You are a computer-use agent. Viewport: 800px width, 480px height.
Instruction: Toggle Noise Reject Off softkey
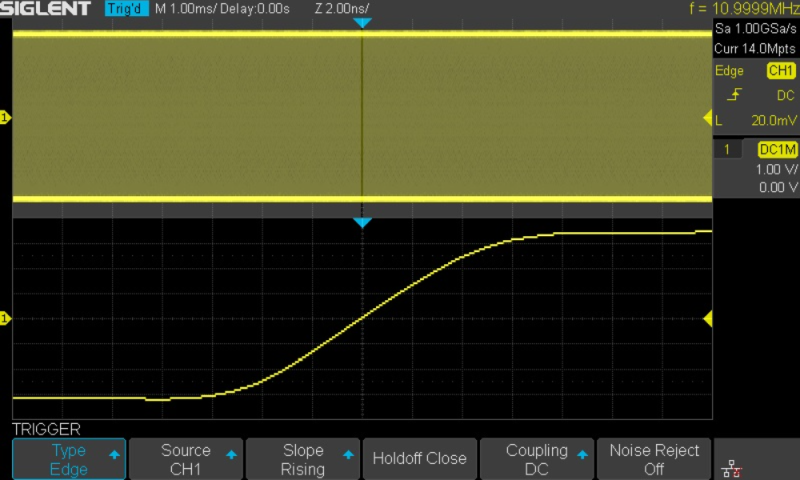tap(654, 459)
